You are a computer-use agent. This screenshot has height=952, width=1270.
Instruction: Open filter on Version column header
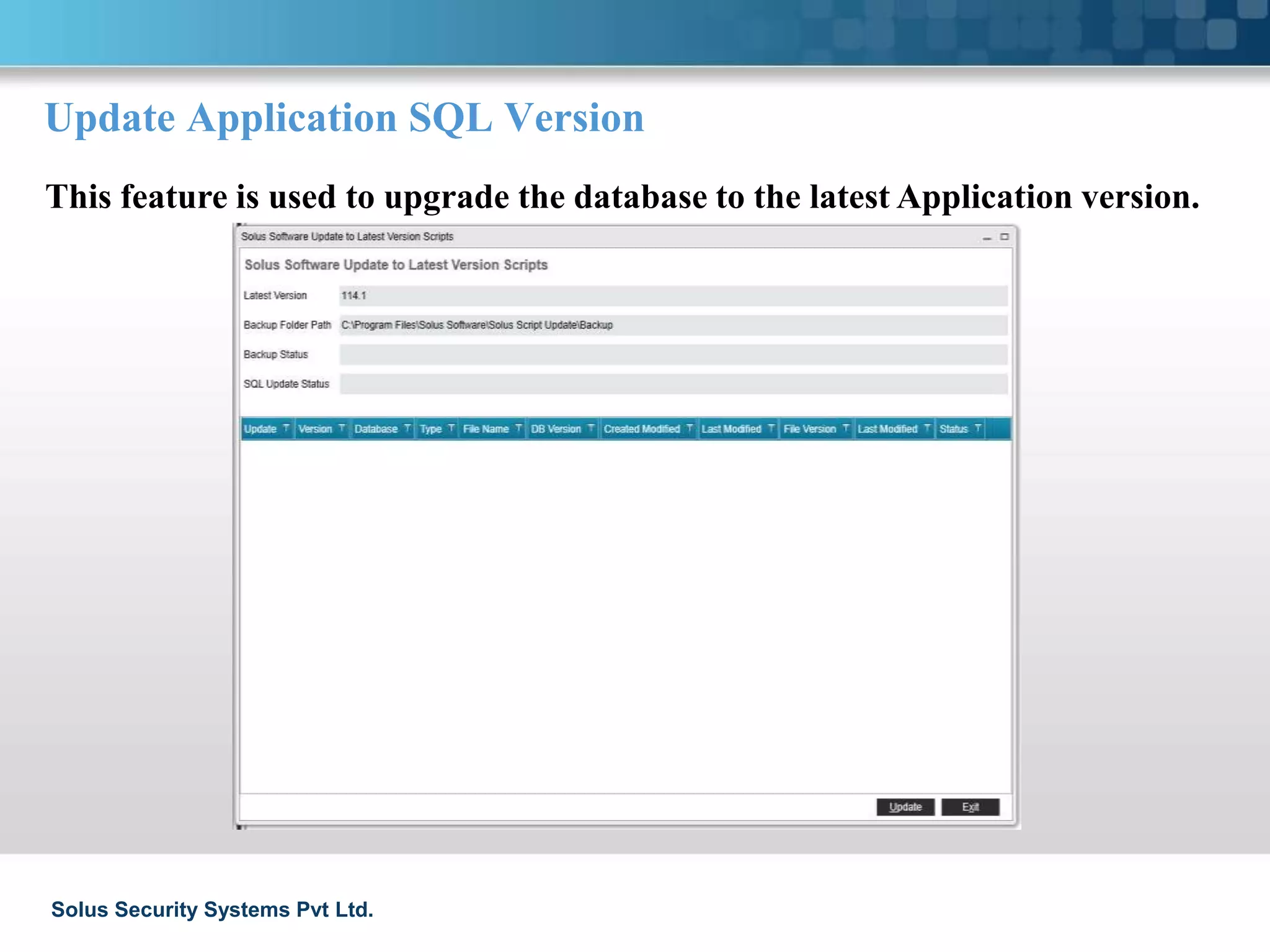click(x=342, y=428)
